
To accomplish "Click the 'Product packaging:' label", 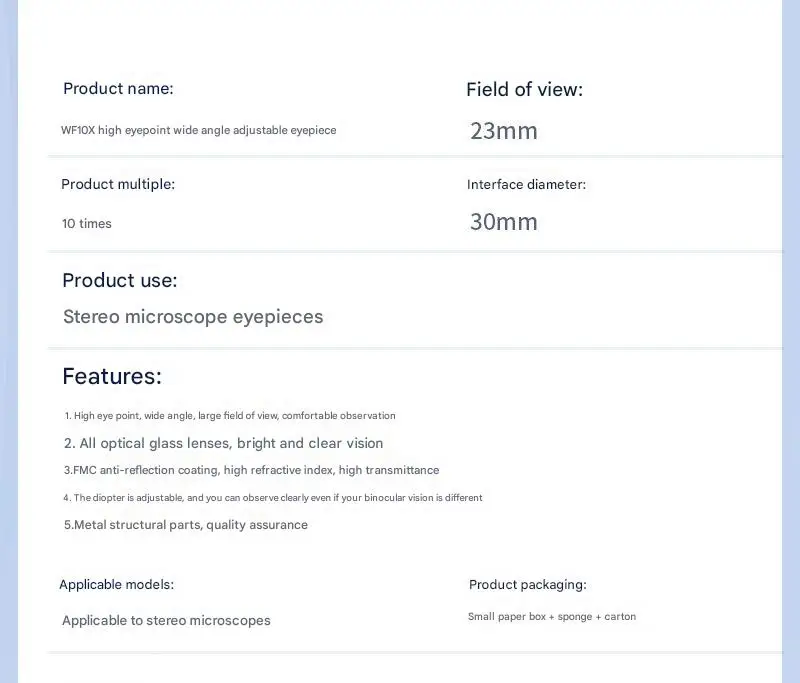I will (528, 585).
